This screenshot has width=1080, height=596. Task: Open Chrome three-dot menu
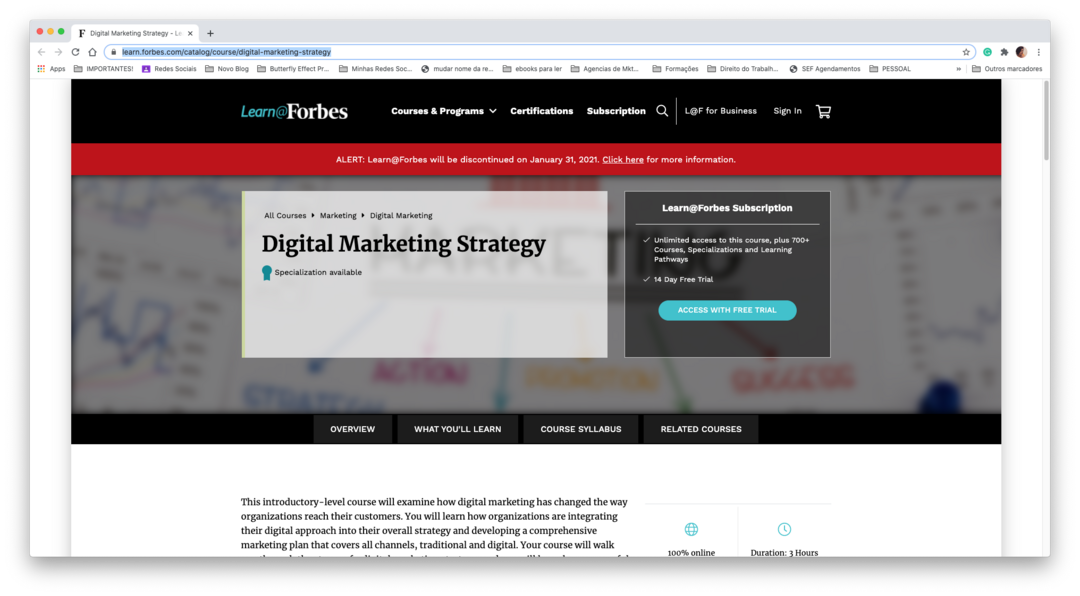1039,52
